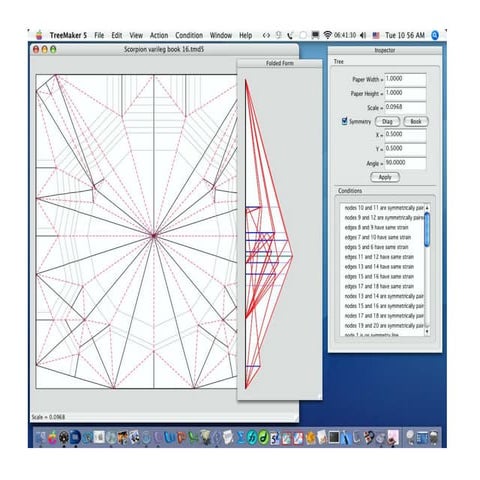Select 'edges 13 and 14 have same strain'
Viewport: 480px width, 480px height.
click(x=379, y=267)
